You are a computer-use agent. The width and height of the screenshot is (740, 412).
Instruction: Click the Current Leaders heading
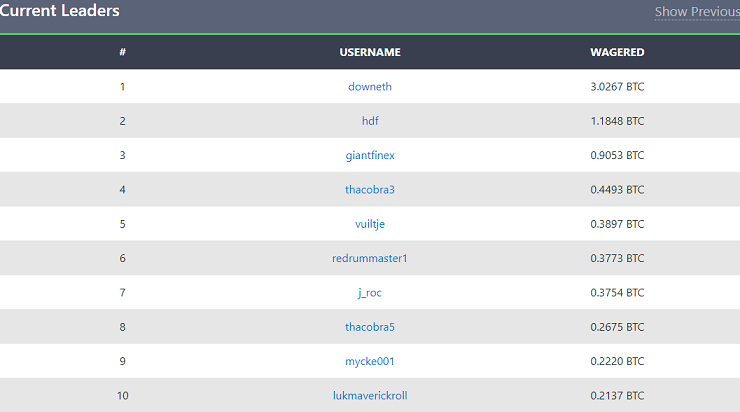point(59,10)
